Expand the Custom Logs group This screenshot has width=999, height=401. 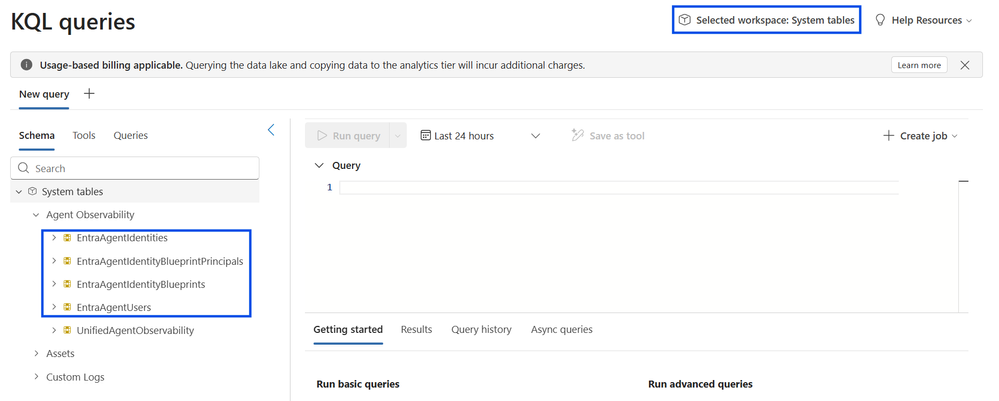[36, 377]
